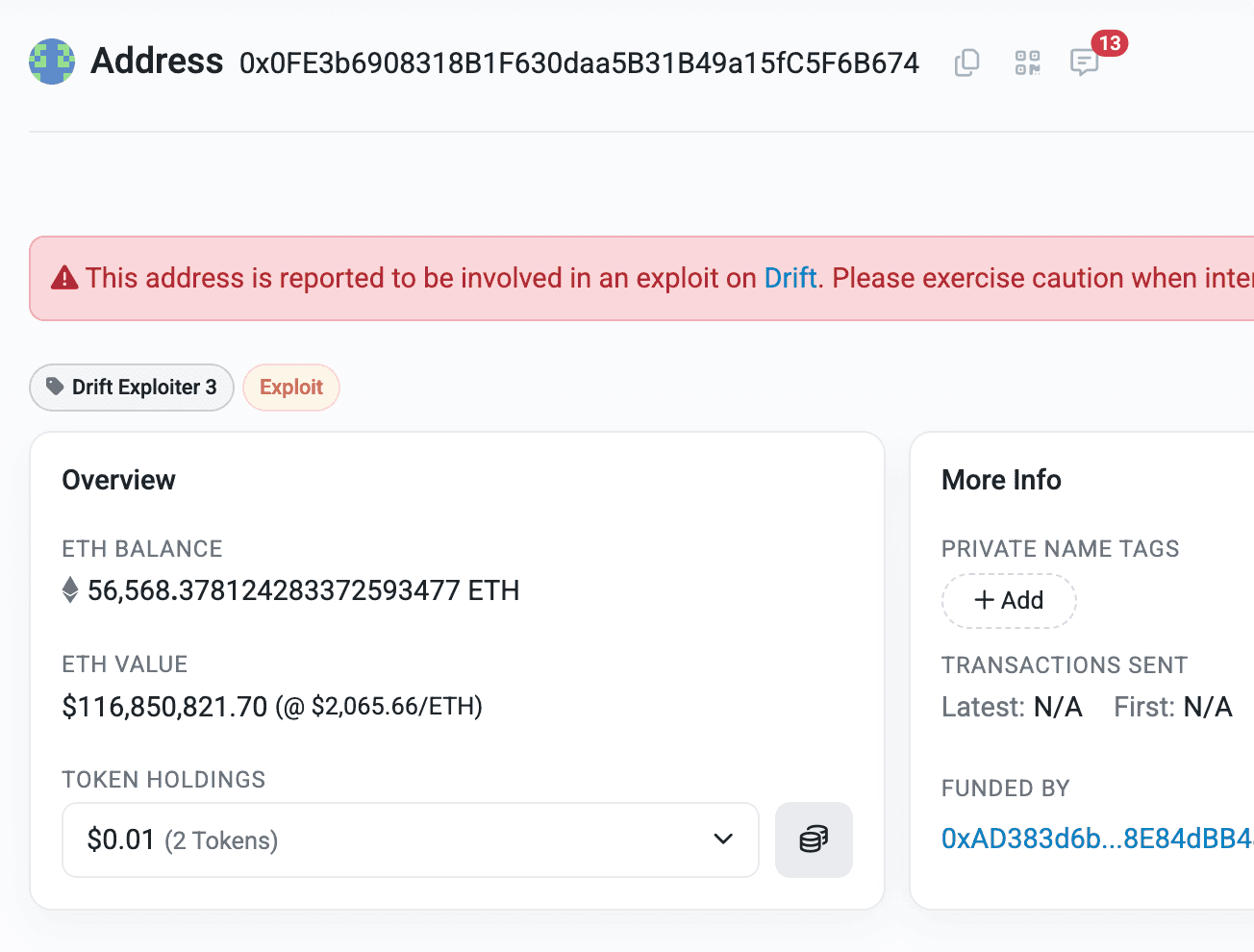Show the QR code for this address
Image resolution: width=1254 pixels, height=952 pixels.
pos(1027,63)
